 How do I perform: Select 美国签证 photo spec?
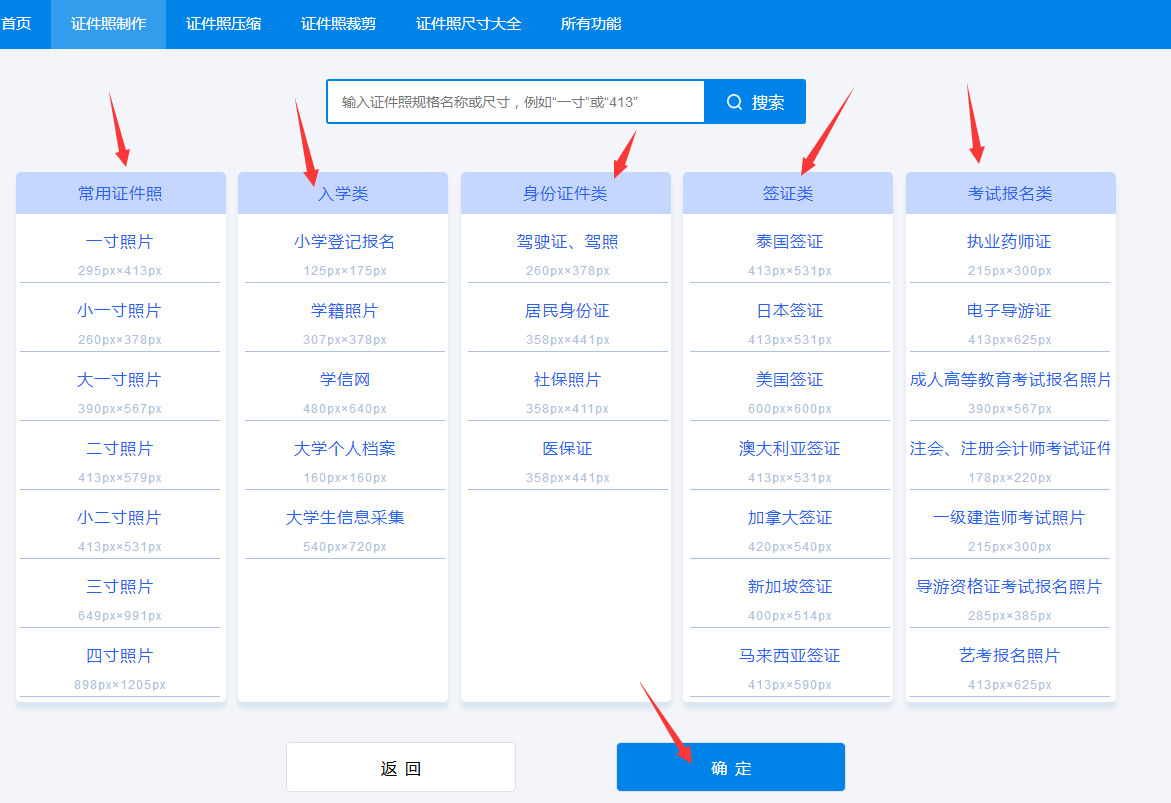click(788, 379)
